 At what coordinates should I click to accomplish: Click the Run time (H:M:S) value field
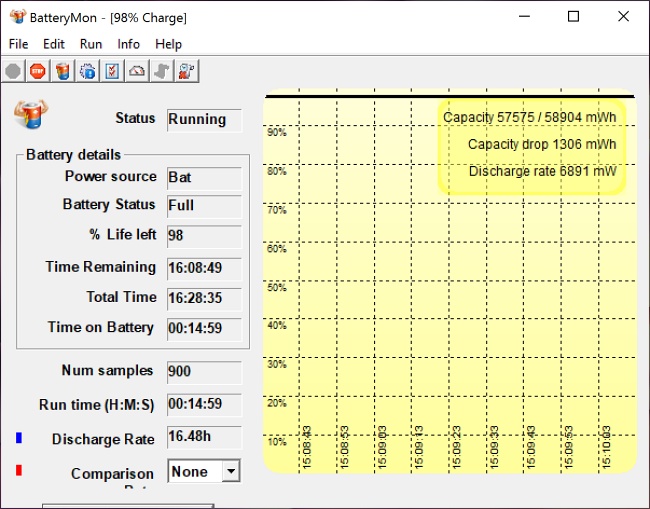pos(204,405)
